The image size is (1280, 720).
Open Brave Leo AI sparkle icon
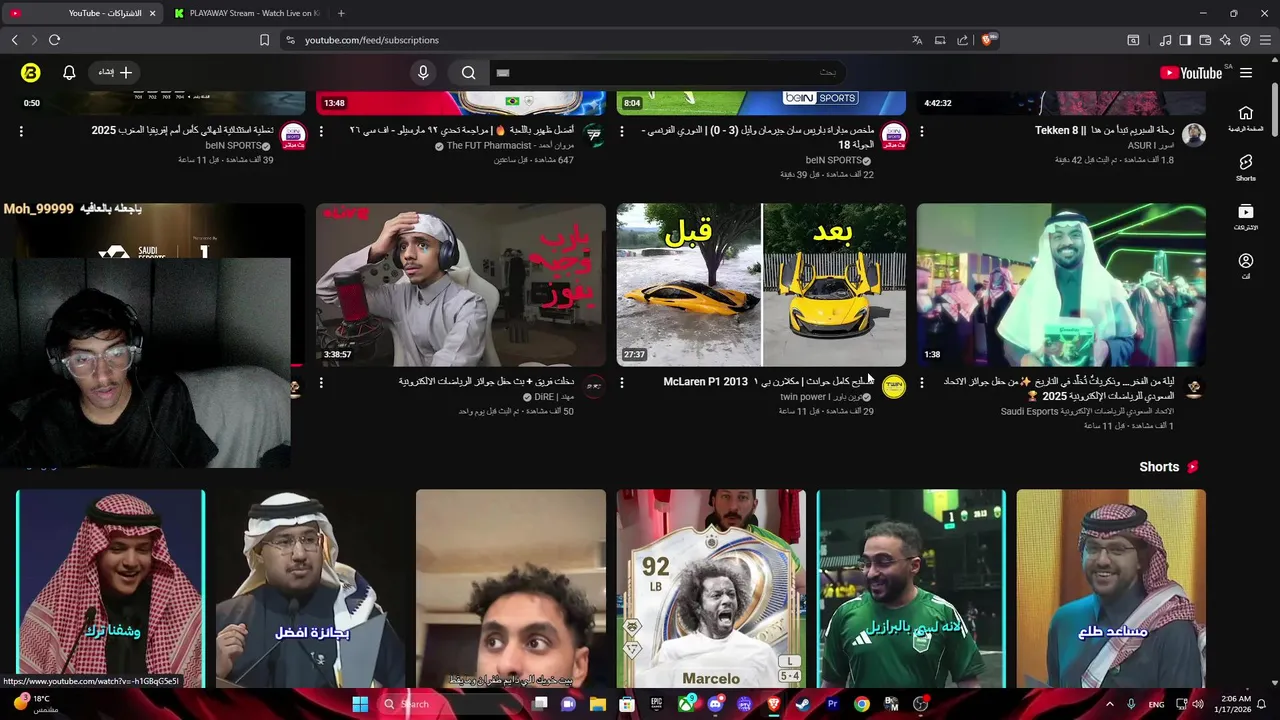tap(1225, 40)
